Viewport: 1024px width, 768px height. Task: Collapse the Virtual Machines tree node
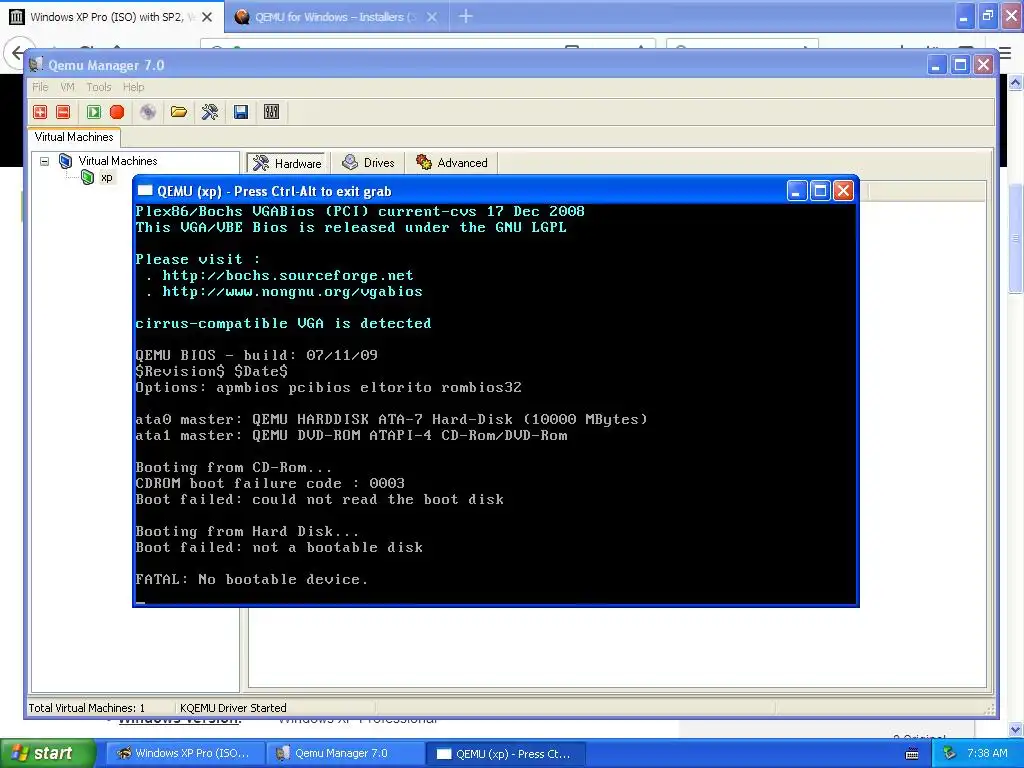point(44,161)
